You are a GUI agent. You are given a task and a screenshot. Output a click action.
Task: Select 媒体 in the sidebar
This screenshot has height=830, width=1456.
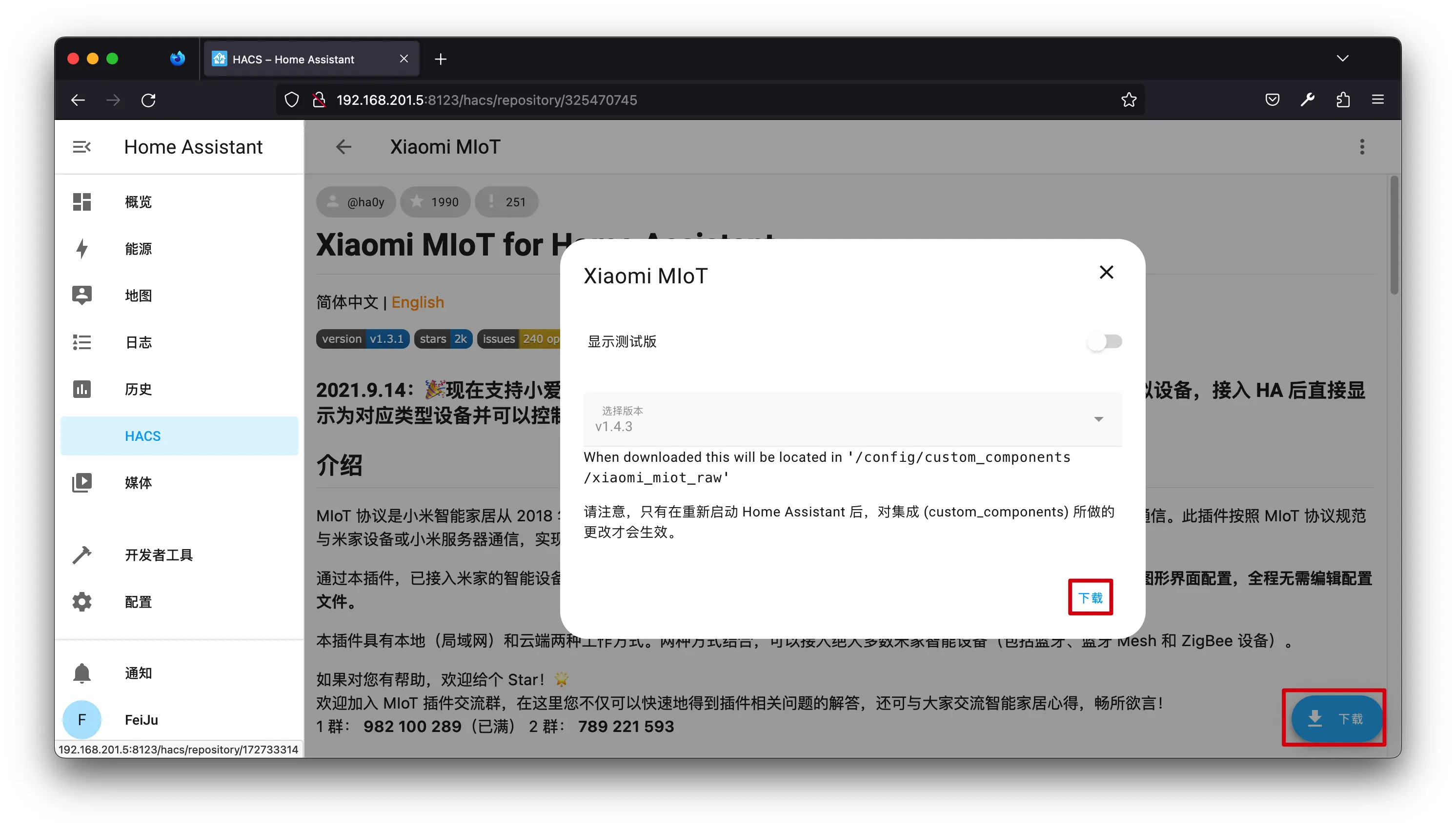pyautogui.click(x=179, y=482)
